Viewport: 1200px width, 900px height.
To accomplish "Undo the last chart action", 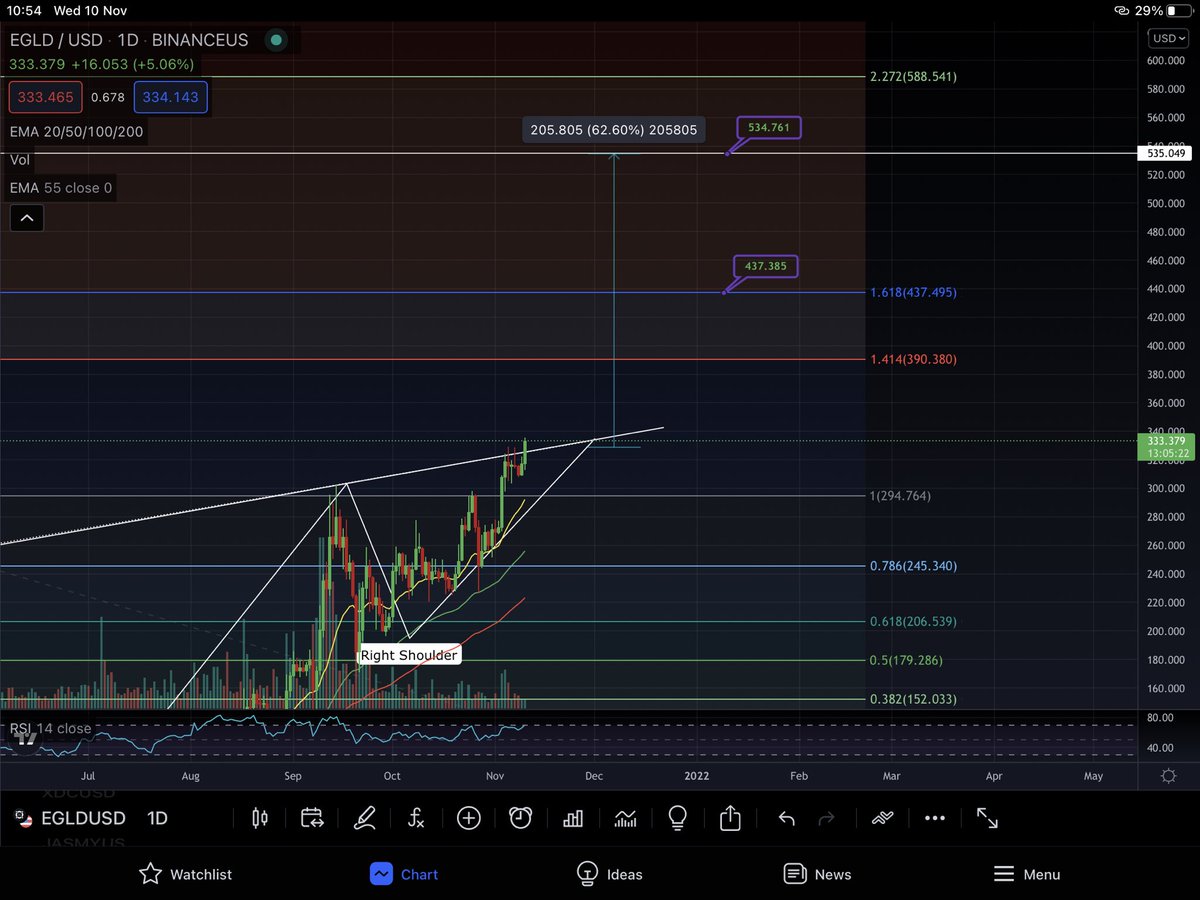I will (786, 818).
